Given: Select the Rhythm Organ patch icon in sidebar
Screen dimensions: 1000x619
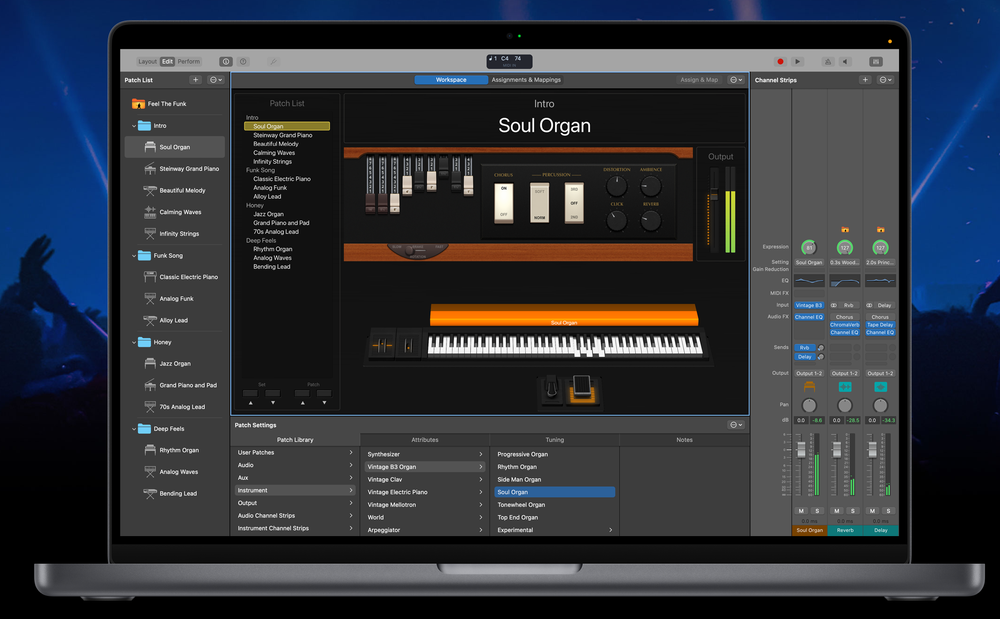Looking at the screenshot, I should tap(150, 450).
